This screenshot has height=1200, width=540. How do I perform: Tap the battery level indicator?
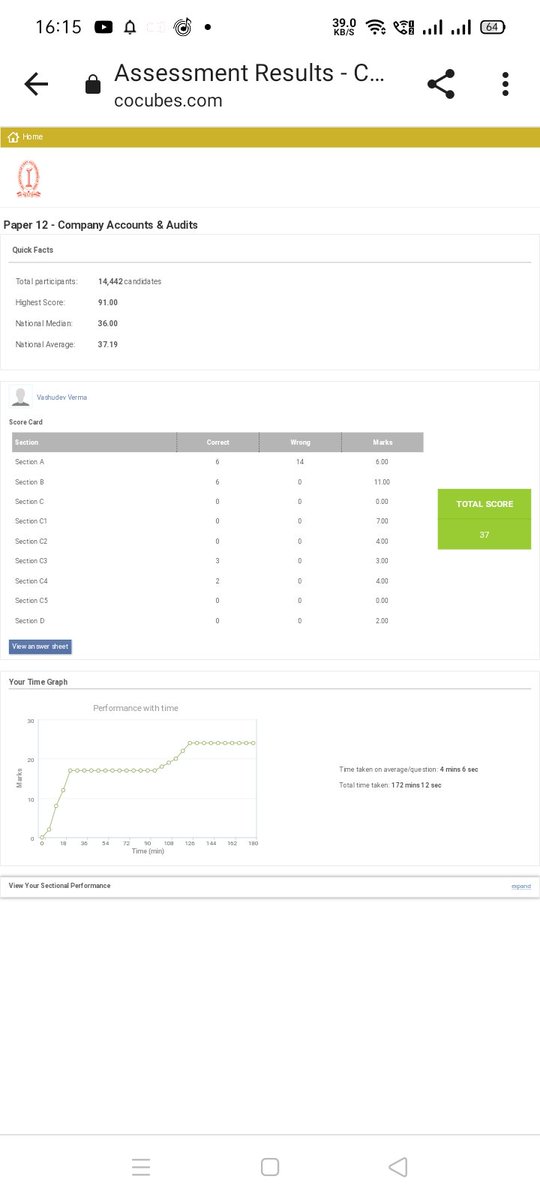point(492,27)
